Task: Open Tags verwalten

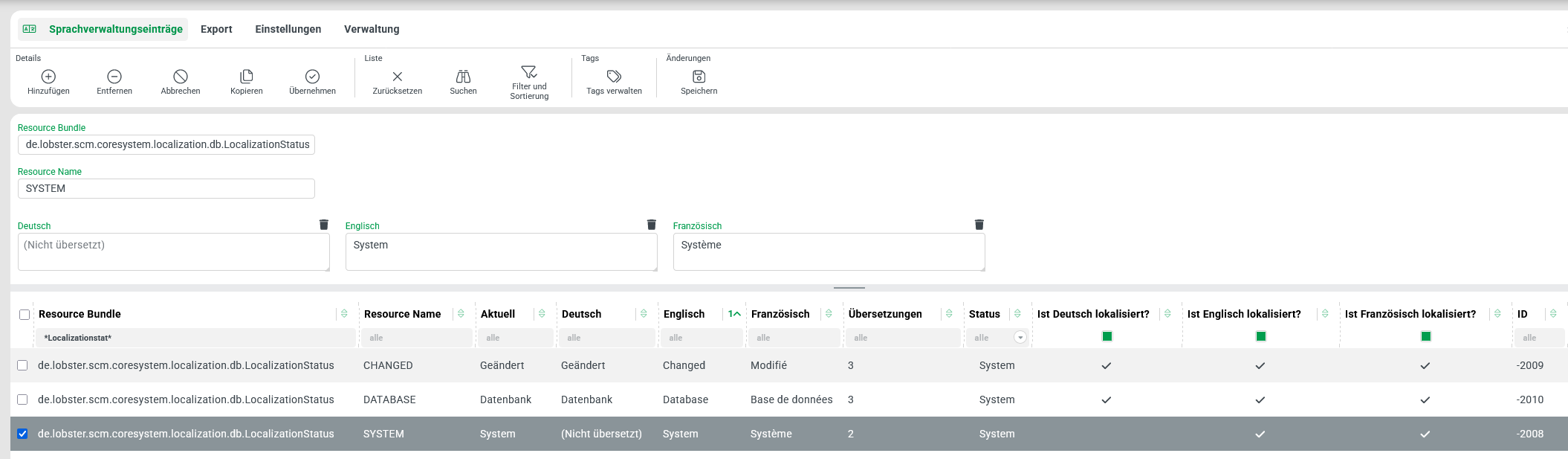Action: click(x=614, y=77)
